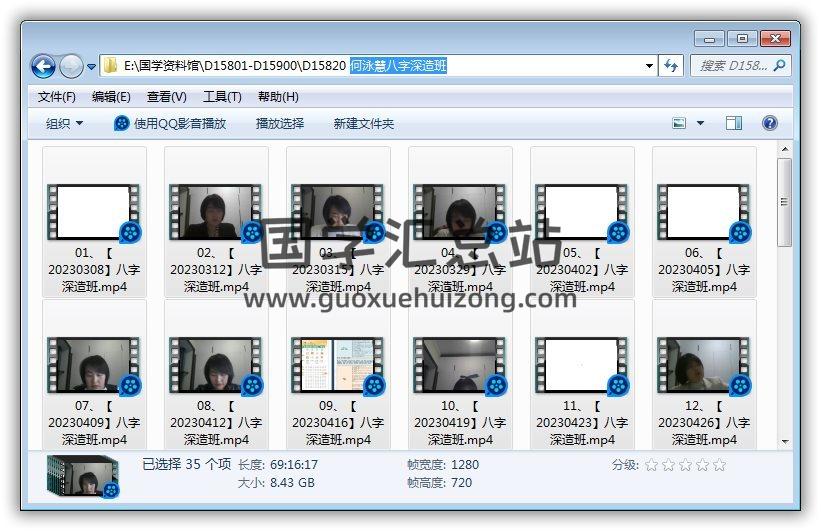The width and height of the screenshot is (821, 531).
Task: Select video thumbnail 06 20230405
Action: (x=703, y=212)
